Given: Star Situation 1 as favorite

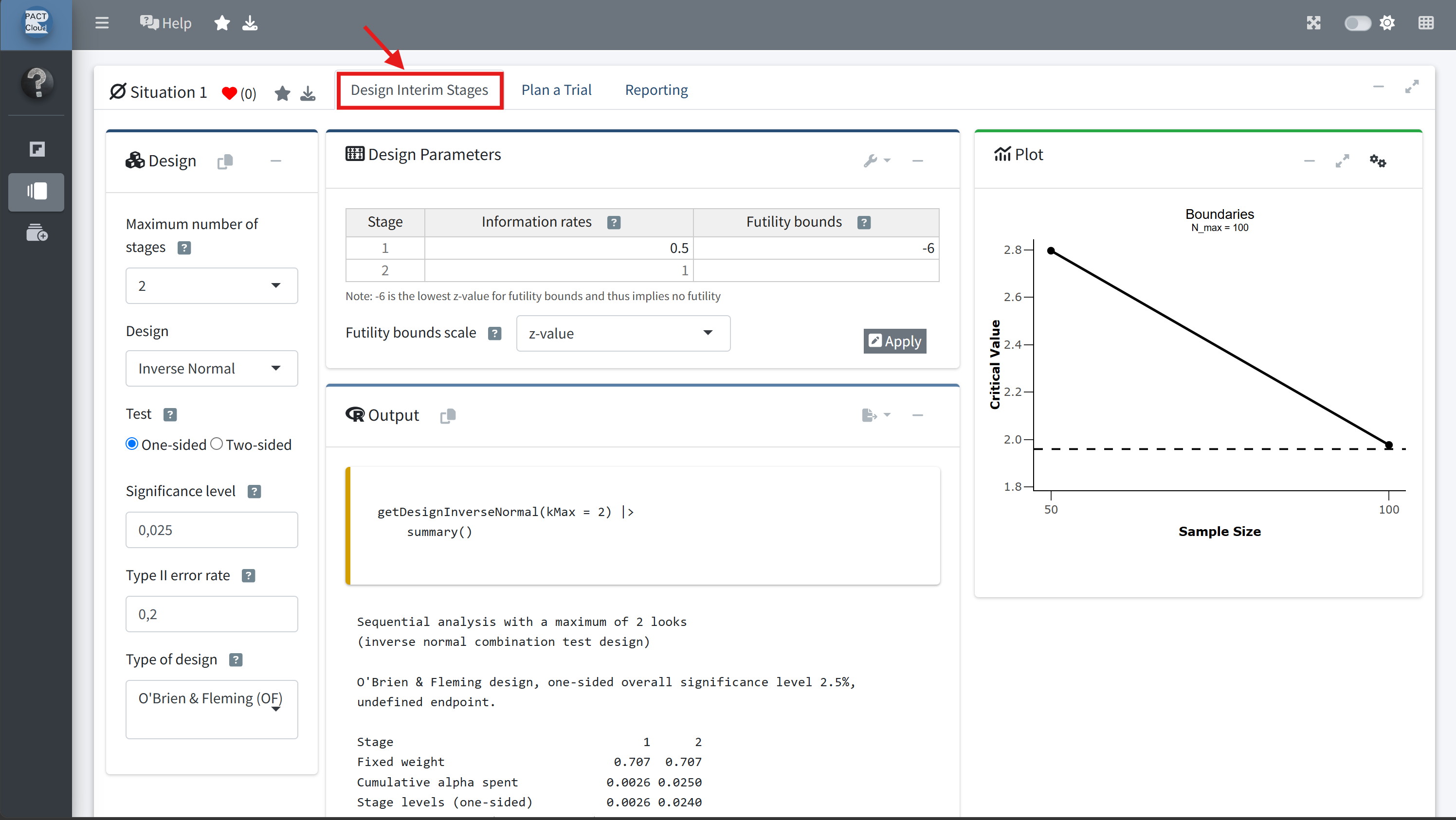Looking at the screenshot, I should click(282, 93).
